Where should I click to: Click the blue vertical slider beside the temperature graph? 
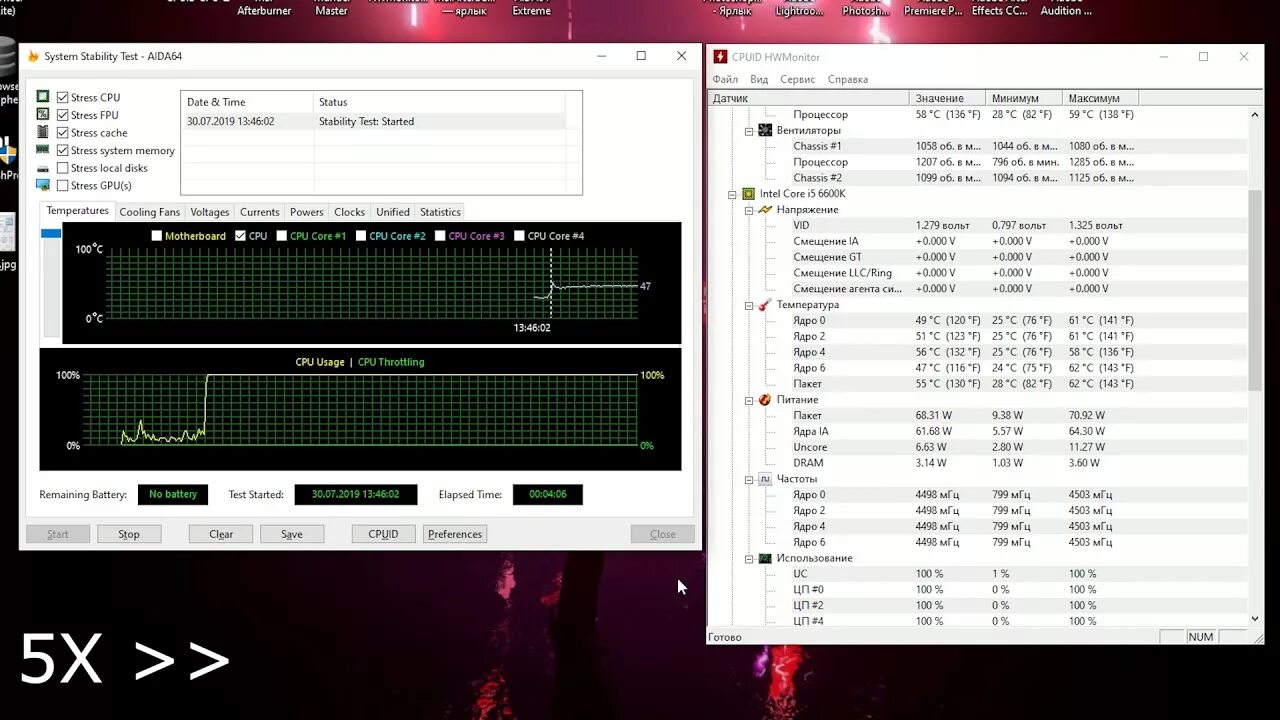[51, 233]
